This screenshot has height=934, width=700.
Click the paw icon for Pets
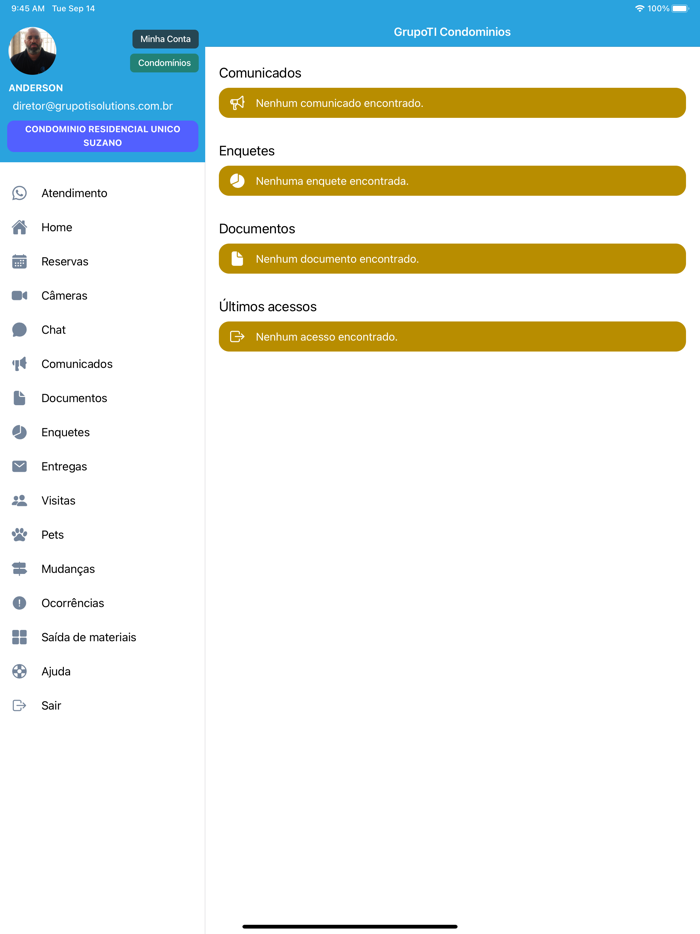(x=19, y=535)
